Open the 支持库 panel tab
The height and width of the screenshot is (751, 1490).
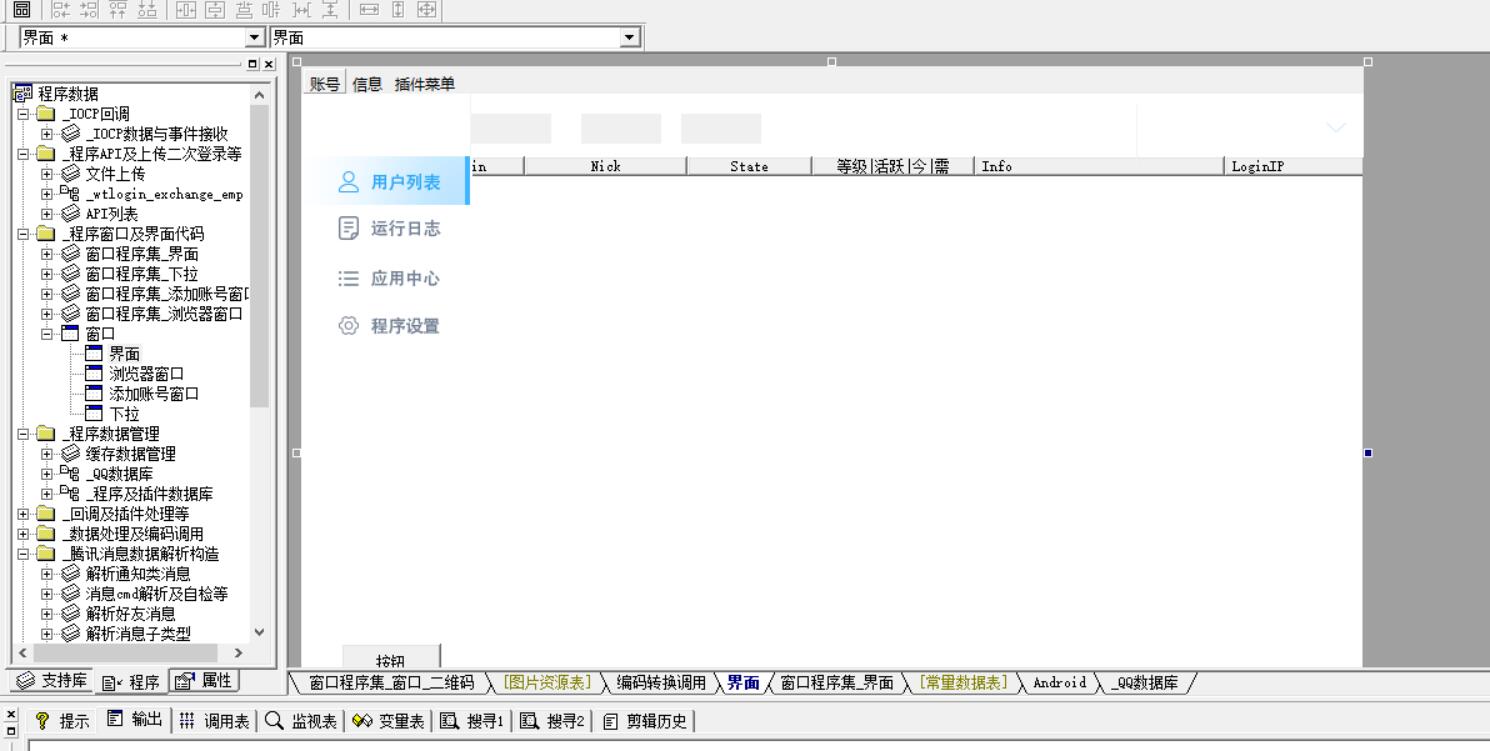click(53, 681)
